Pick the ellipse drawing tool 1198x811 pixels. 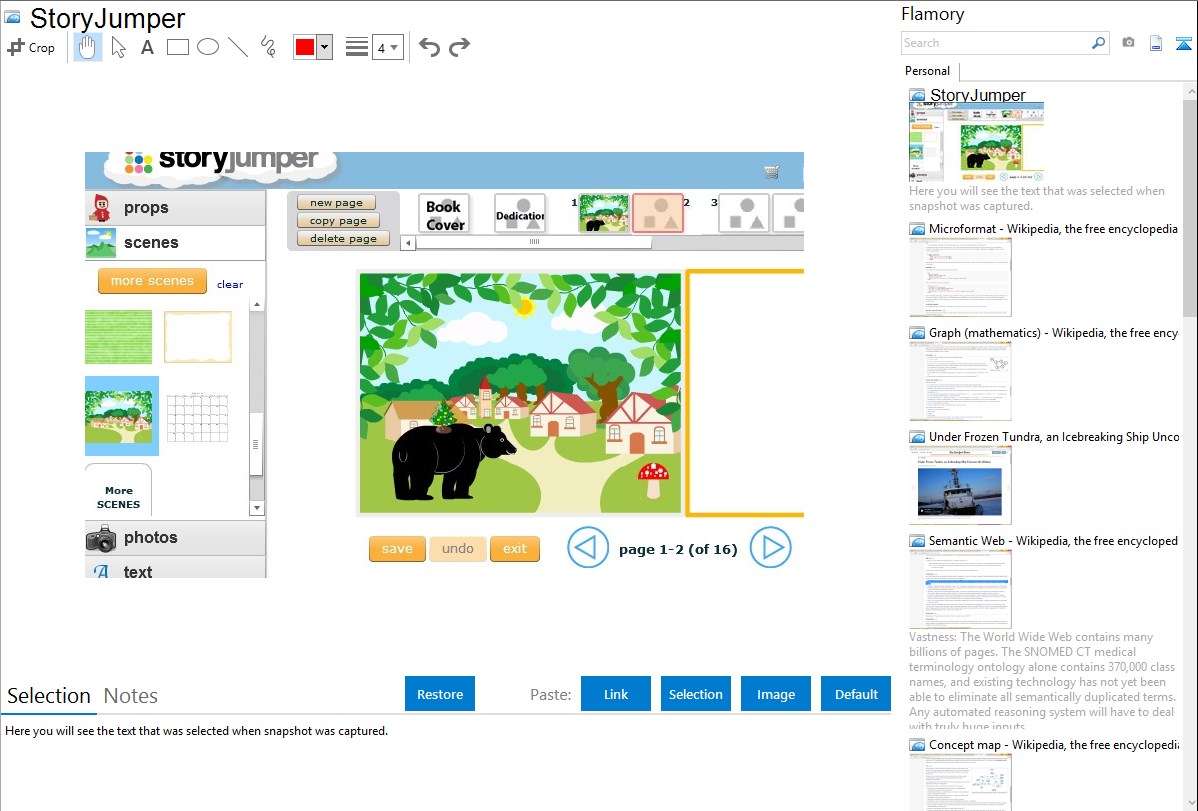click(208, 47)
